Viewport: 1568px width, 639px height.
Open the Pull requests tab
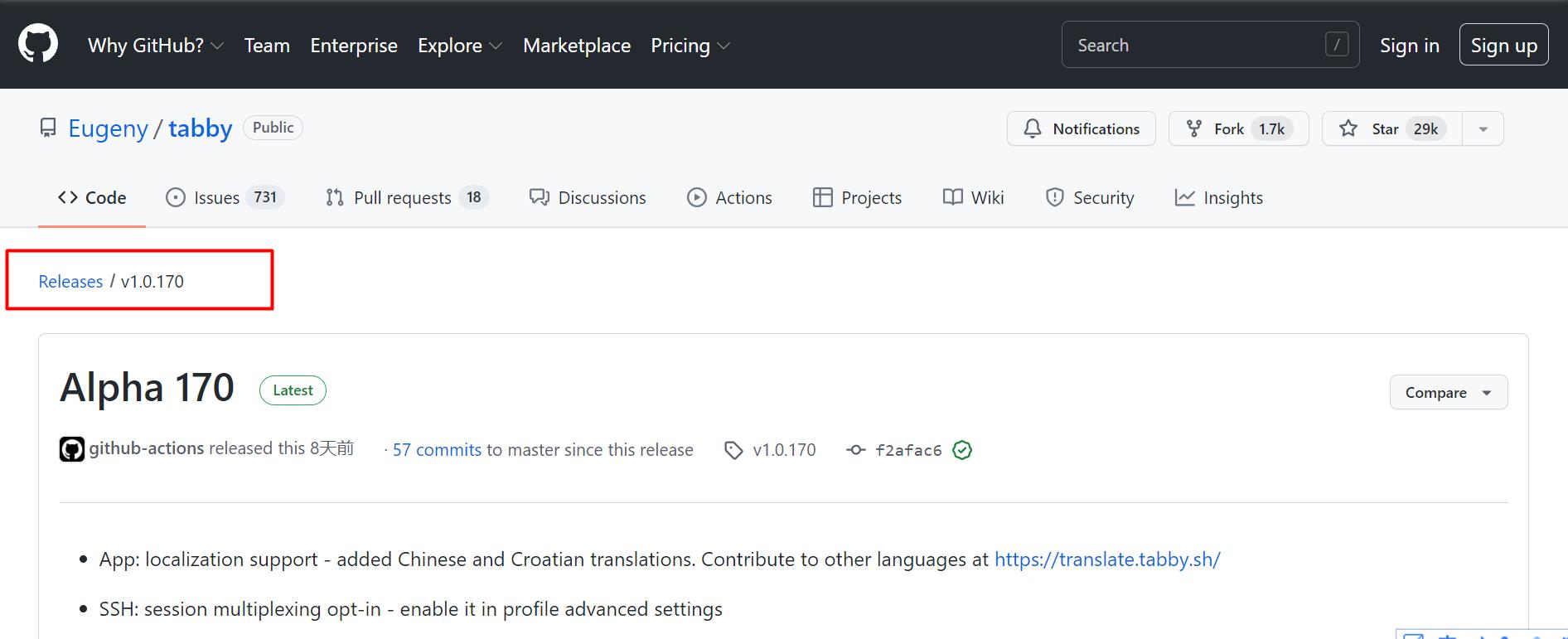pos(407,198)
